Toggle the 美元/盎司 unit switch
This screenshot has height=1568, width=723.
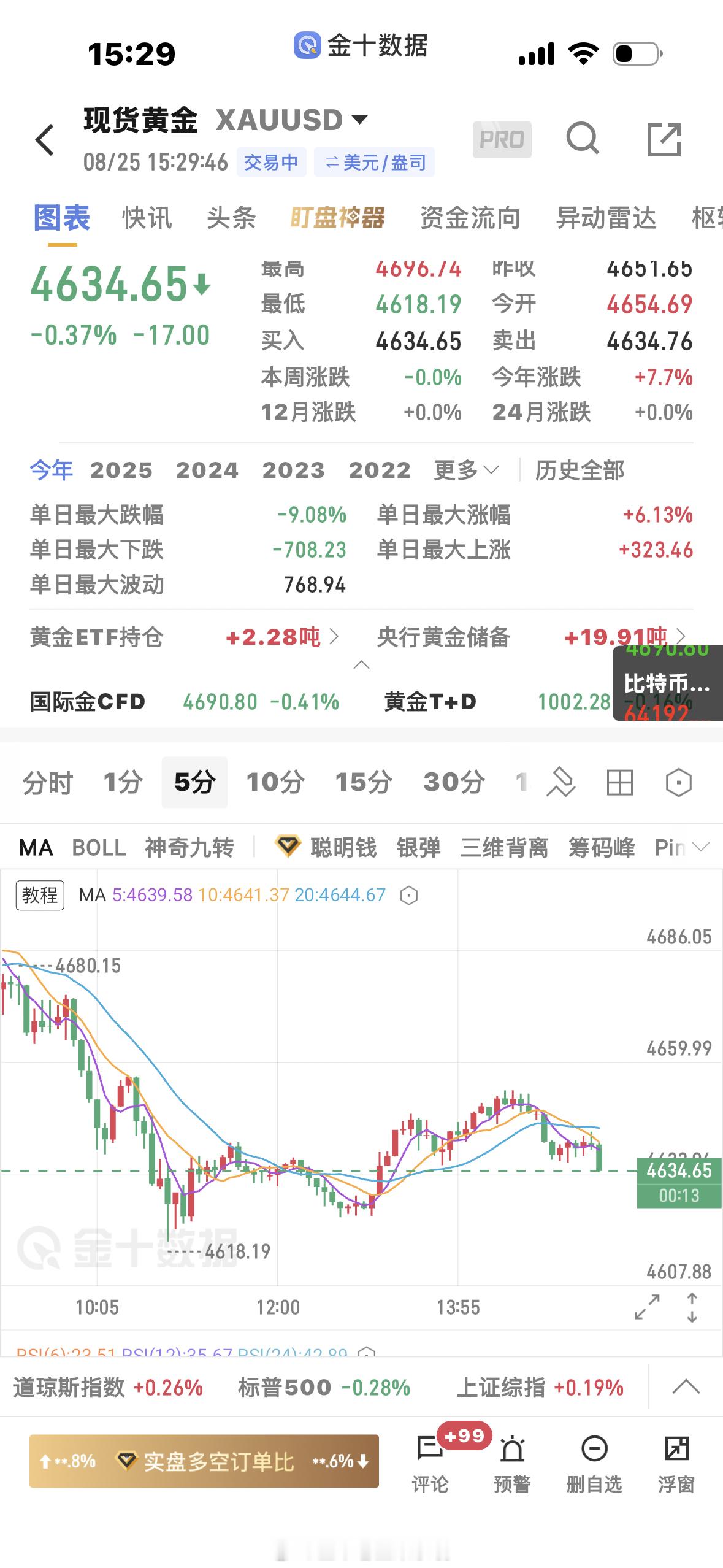click(x=374, y=162)
